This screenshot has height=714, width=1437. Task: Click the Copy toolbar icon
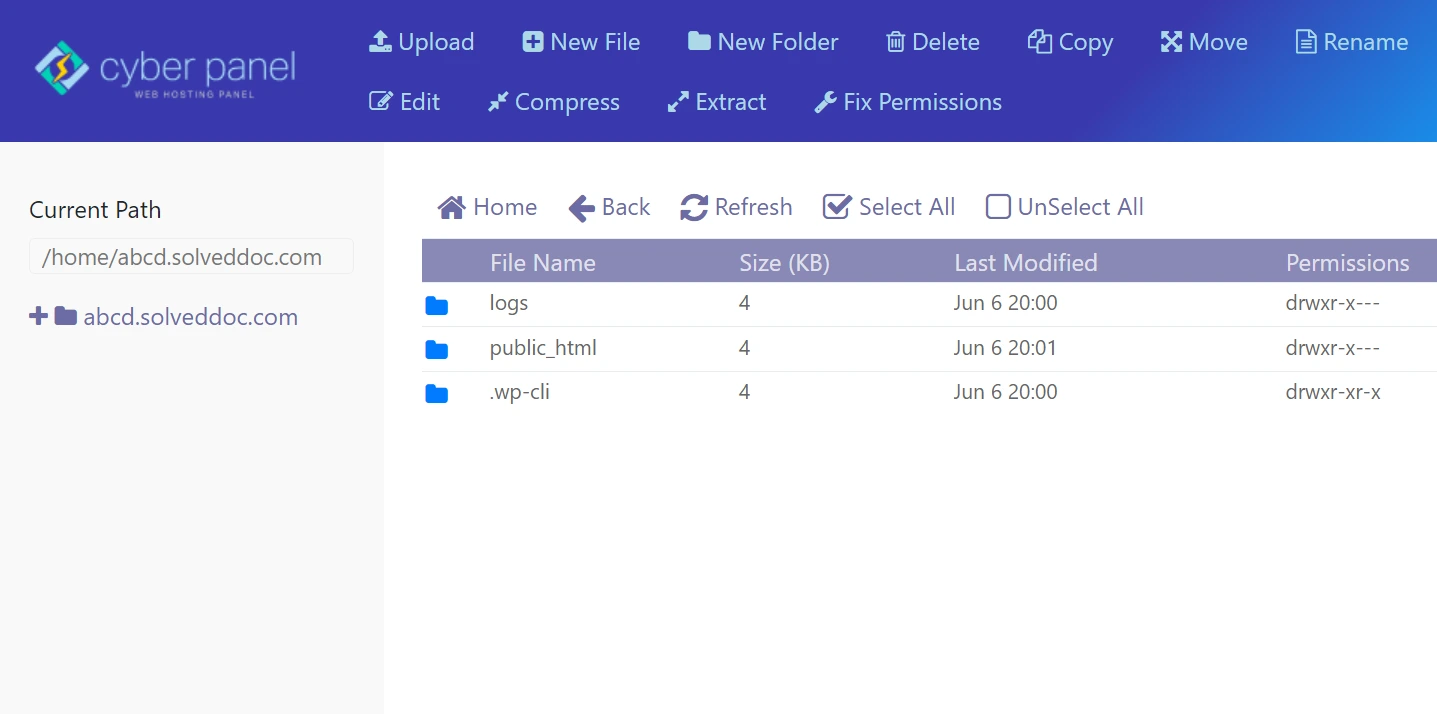click(1040, 42)
